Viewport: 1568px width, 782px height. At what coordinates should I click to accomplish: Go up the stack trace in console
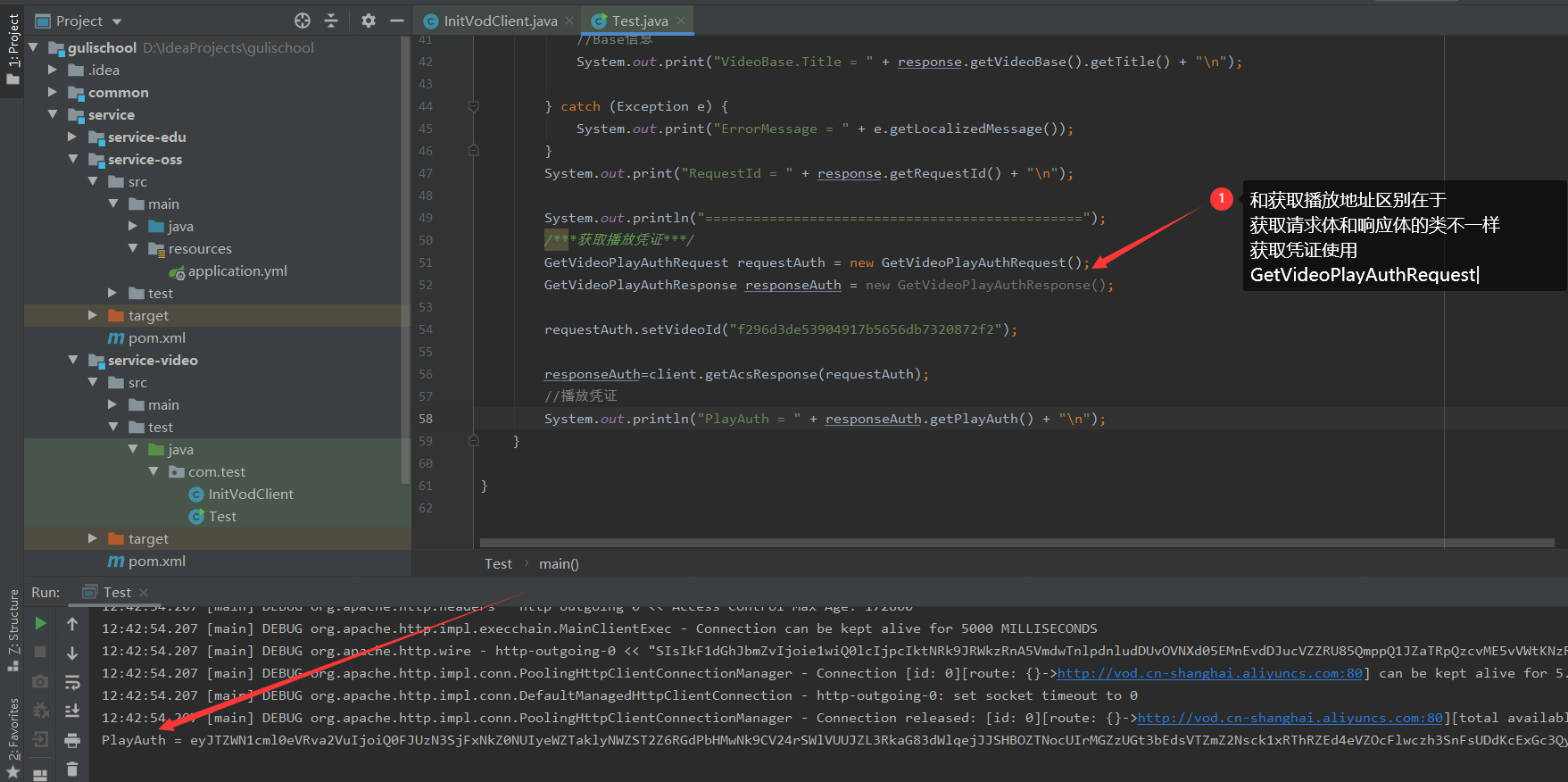(x=72, y=624)
